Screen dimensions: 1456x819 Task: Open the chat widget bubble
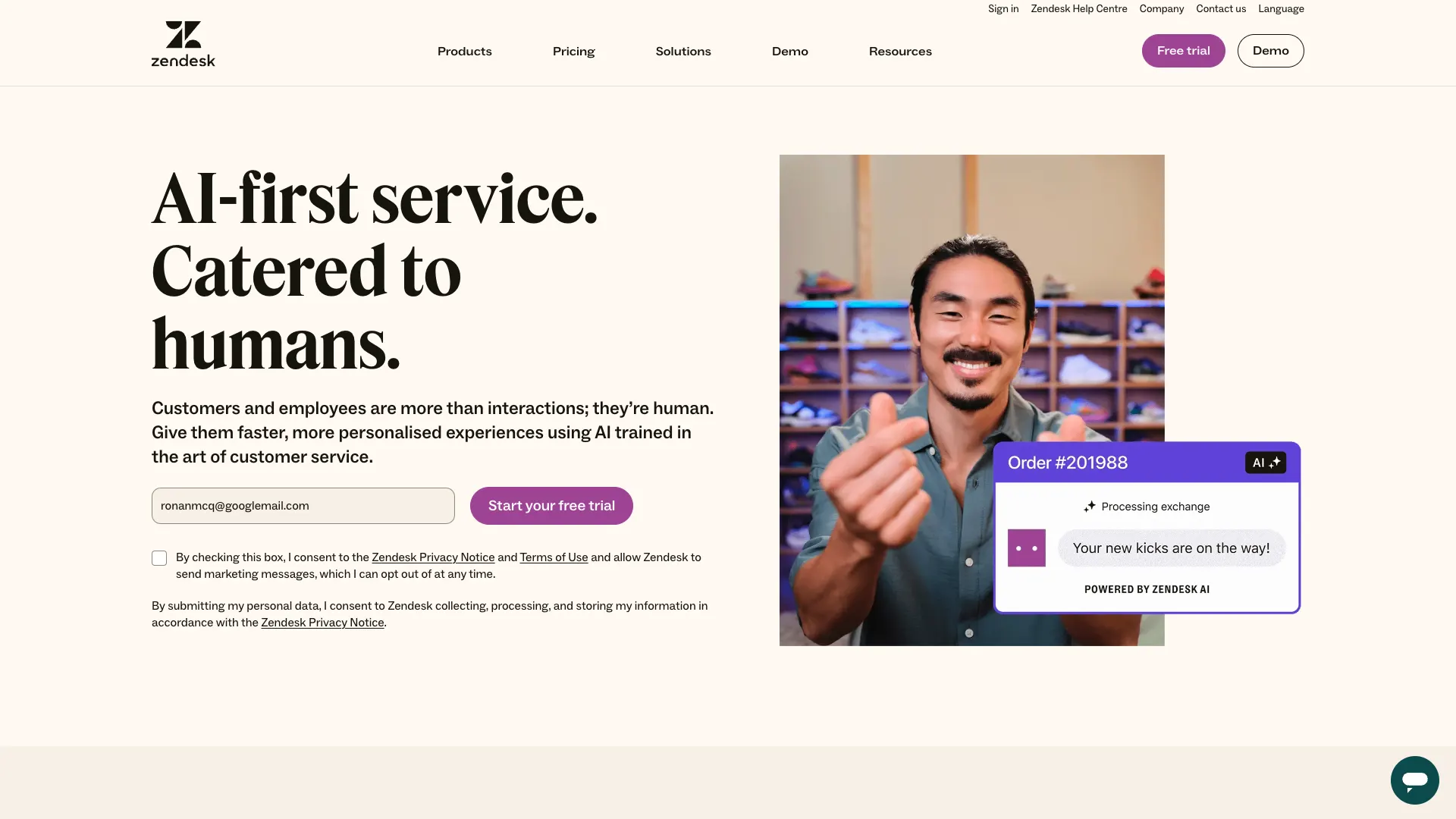click(1414, 780)
